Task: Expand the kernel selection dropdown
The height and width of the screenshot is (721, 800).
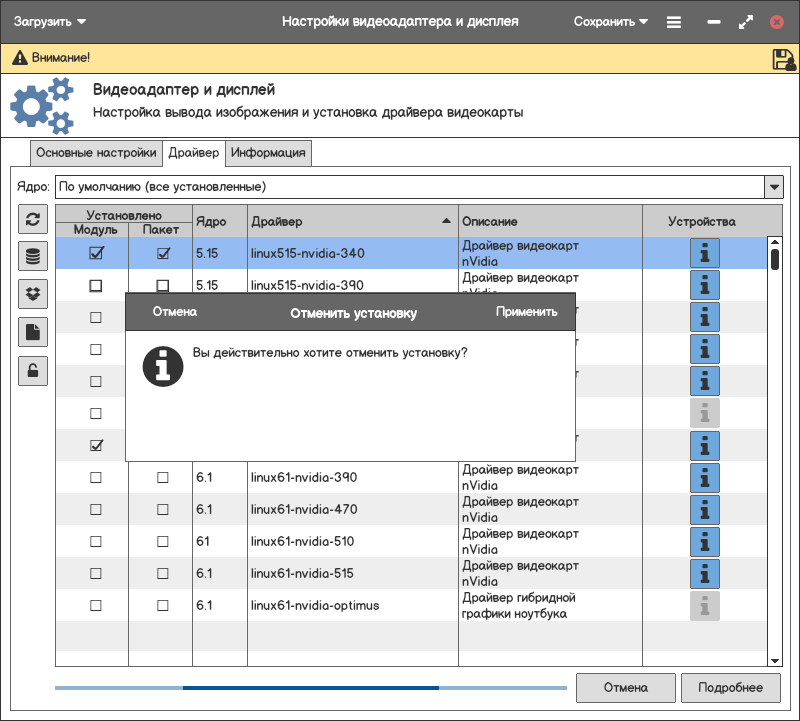Action: click(773, 187)
